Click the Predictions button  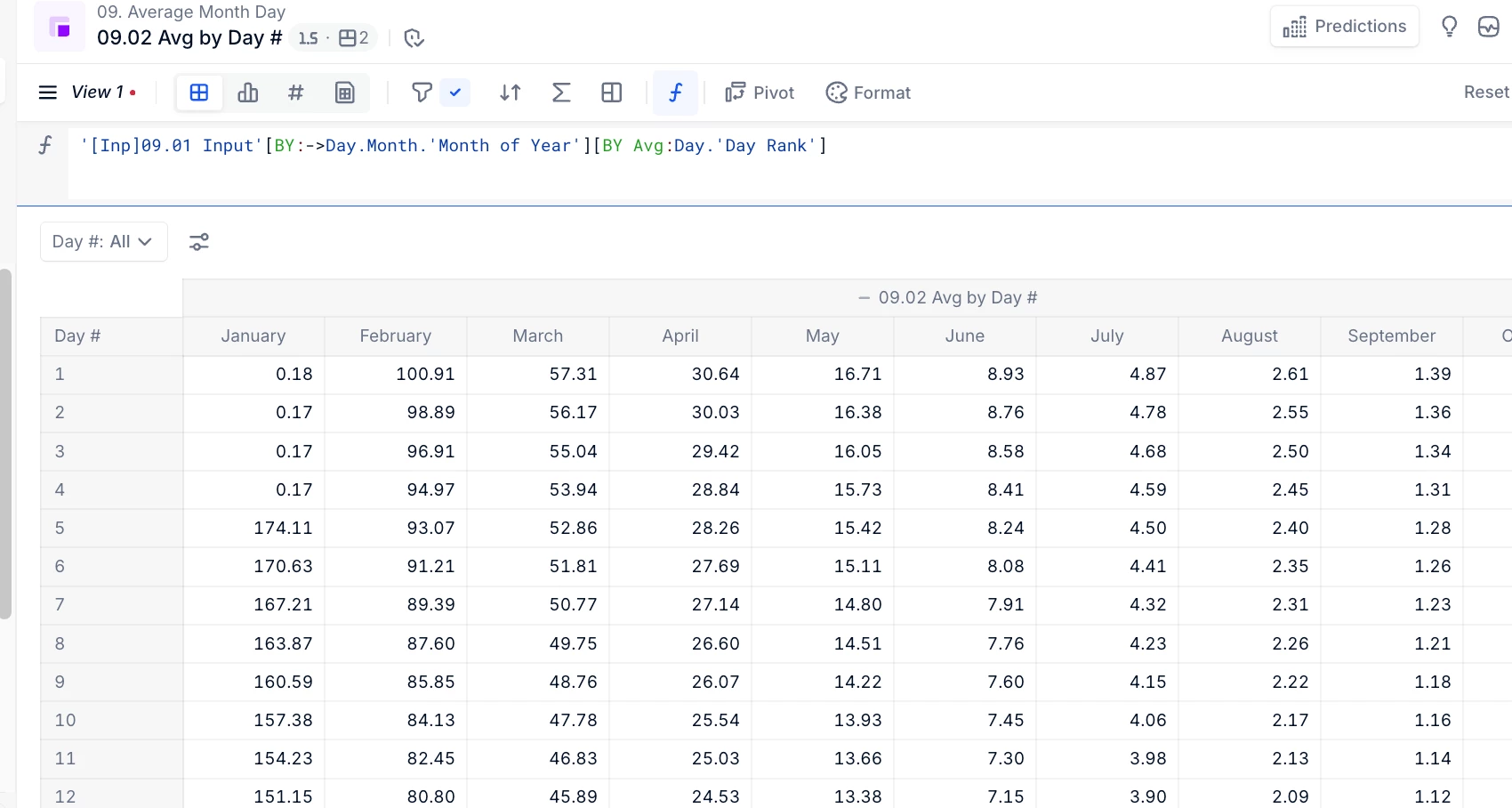pyautogui.click(x=1344, y=27)
